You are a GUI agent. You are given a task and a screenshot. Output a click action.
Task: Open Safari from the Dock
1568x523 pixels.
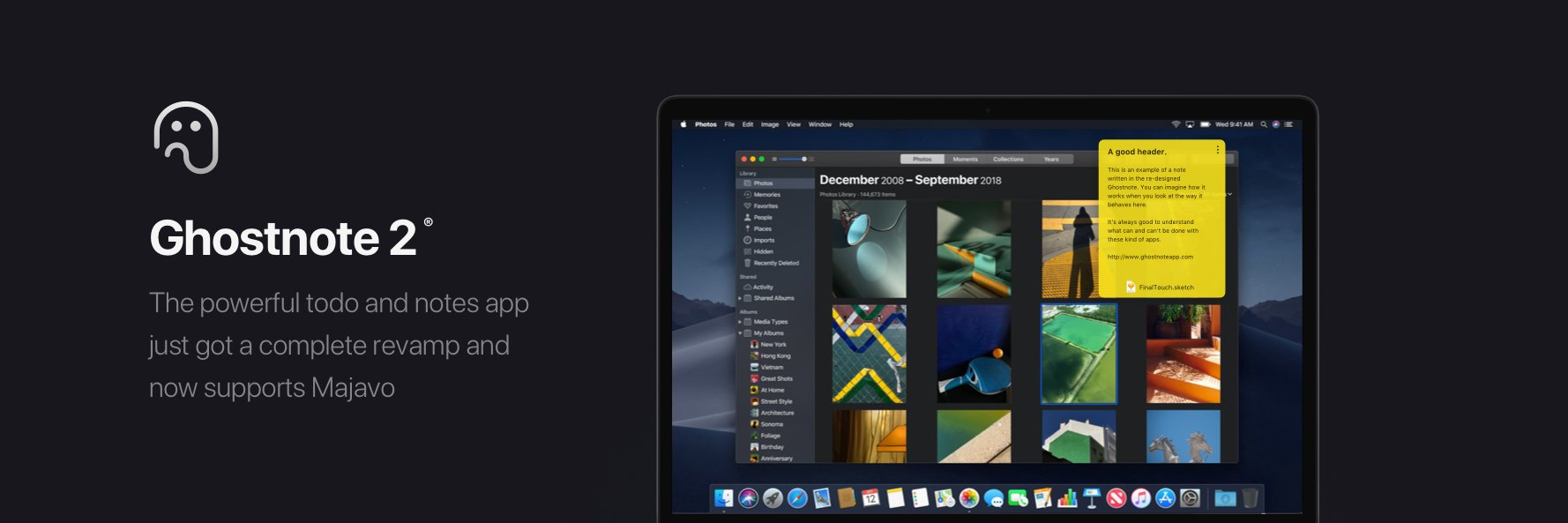[797, 498]
